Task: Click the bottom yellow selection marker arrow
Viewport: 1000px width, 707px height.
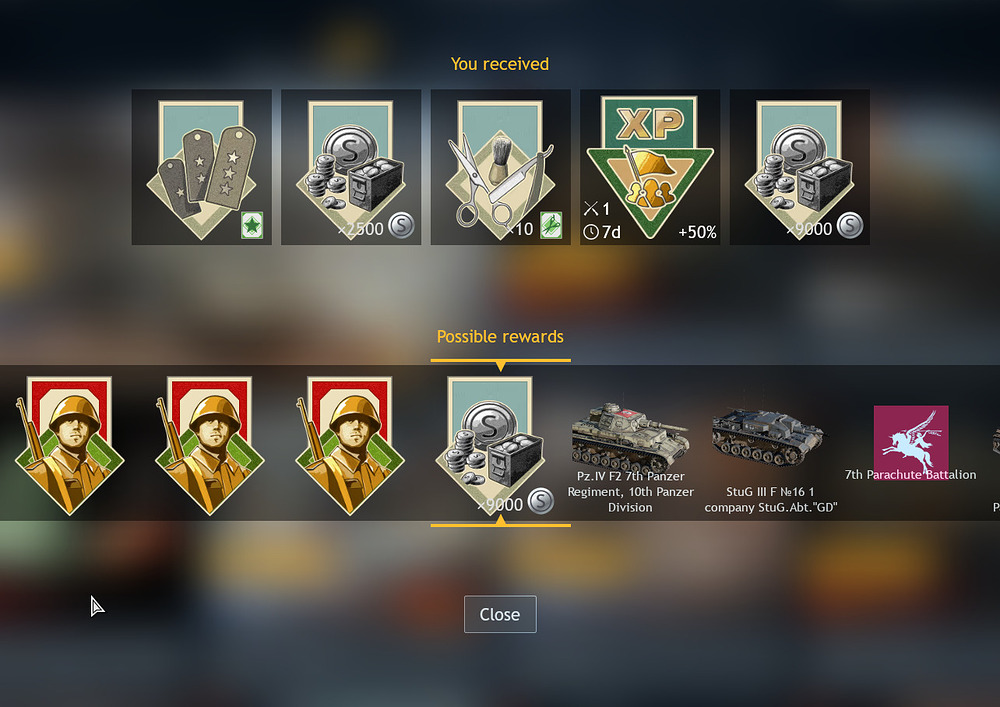Action: tap(501, 520)
